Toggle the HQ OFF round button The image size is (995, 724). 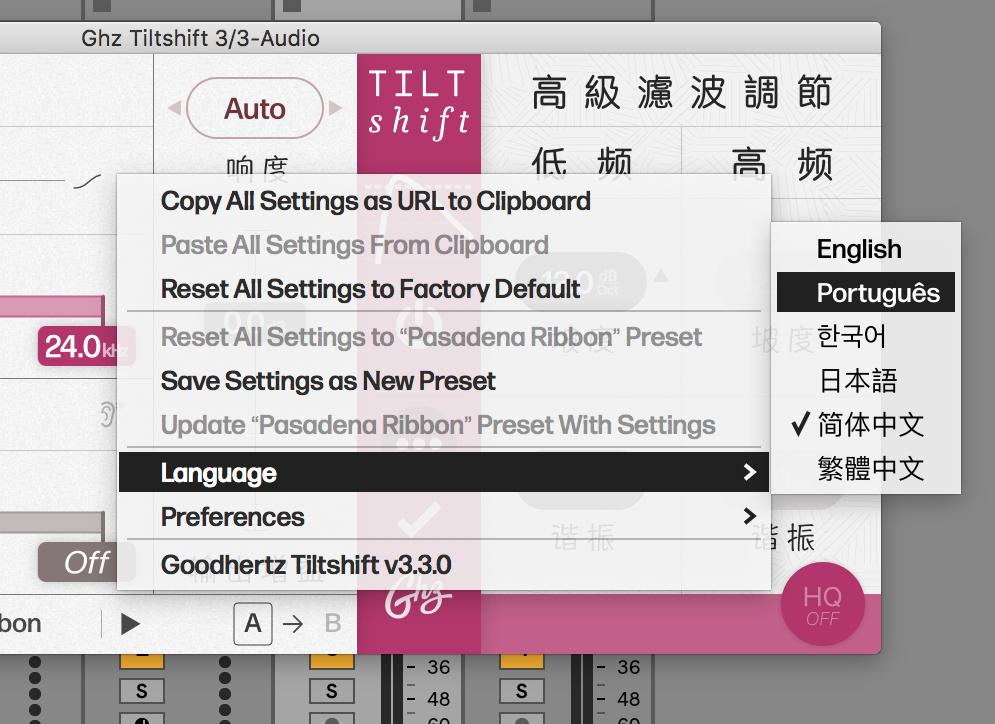(x=822, y=604)
